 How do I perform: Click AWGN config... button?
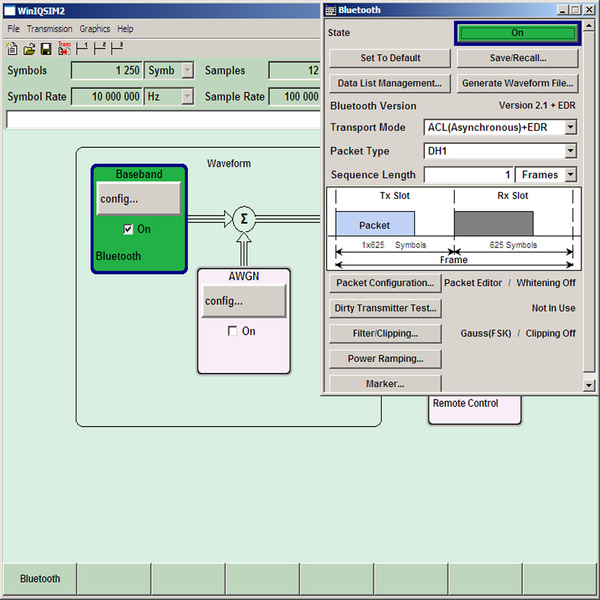(x=244, y=301)
